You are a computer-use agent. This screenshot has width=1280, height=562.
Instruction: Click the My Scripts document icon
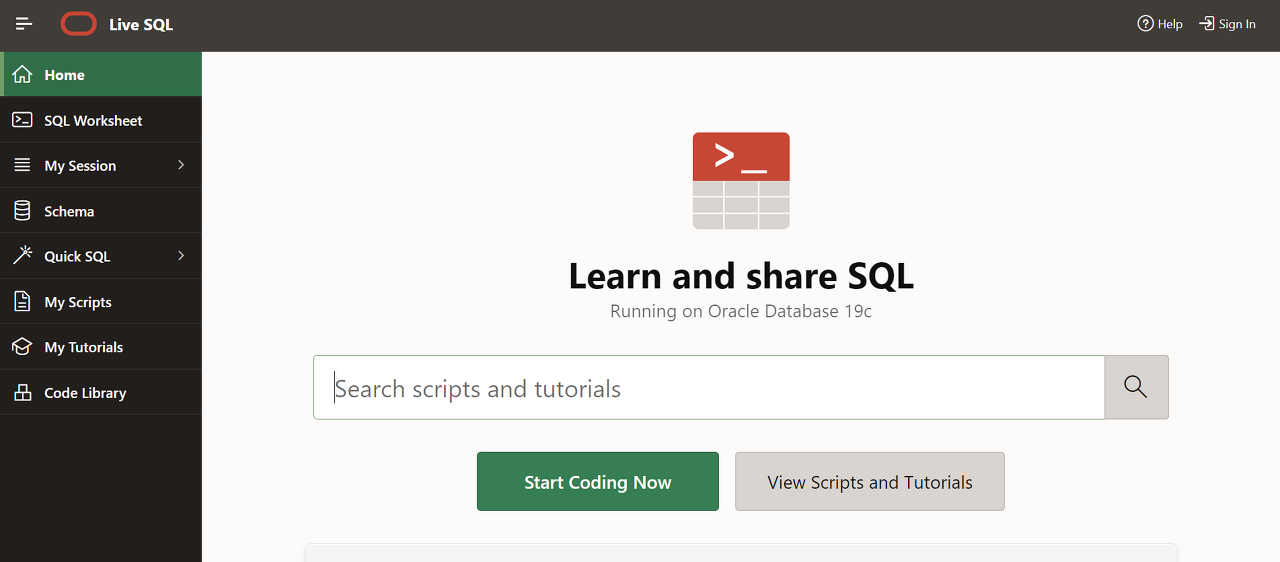click(x=22, y=301)
